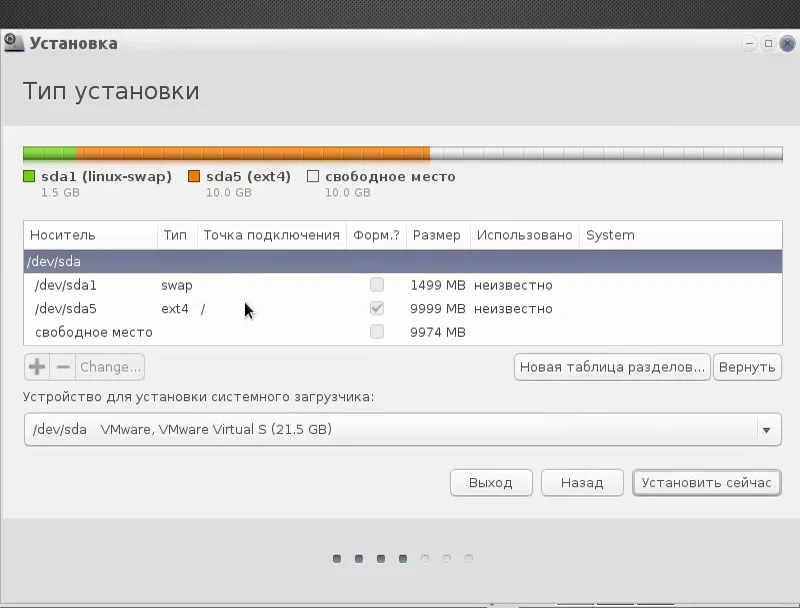Click the Размер column header
800x608 pixels.
[x=438, y=235]
